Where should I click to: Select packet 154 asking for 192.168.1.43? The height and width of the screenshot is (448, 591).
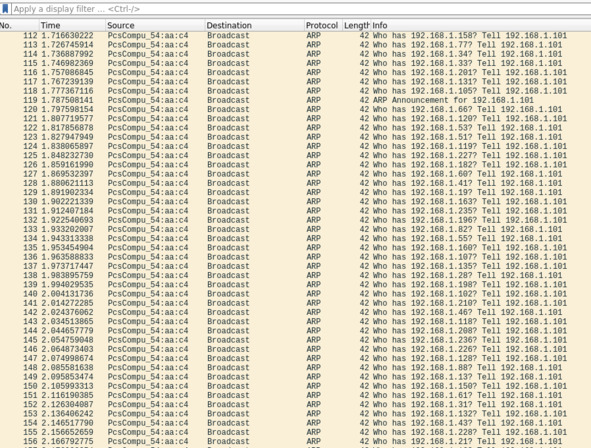click(x=296, y=423)
